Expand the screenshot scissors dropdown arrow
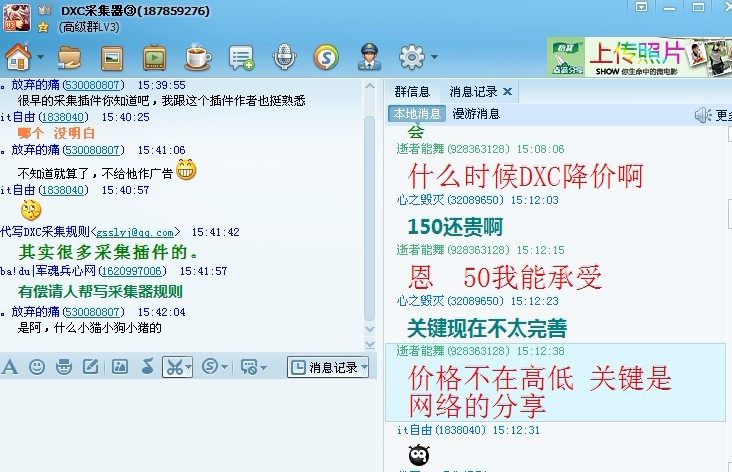The width and height of the screenshot is (732, 472). 188,367
